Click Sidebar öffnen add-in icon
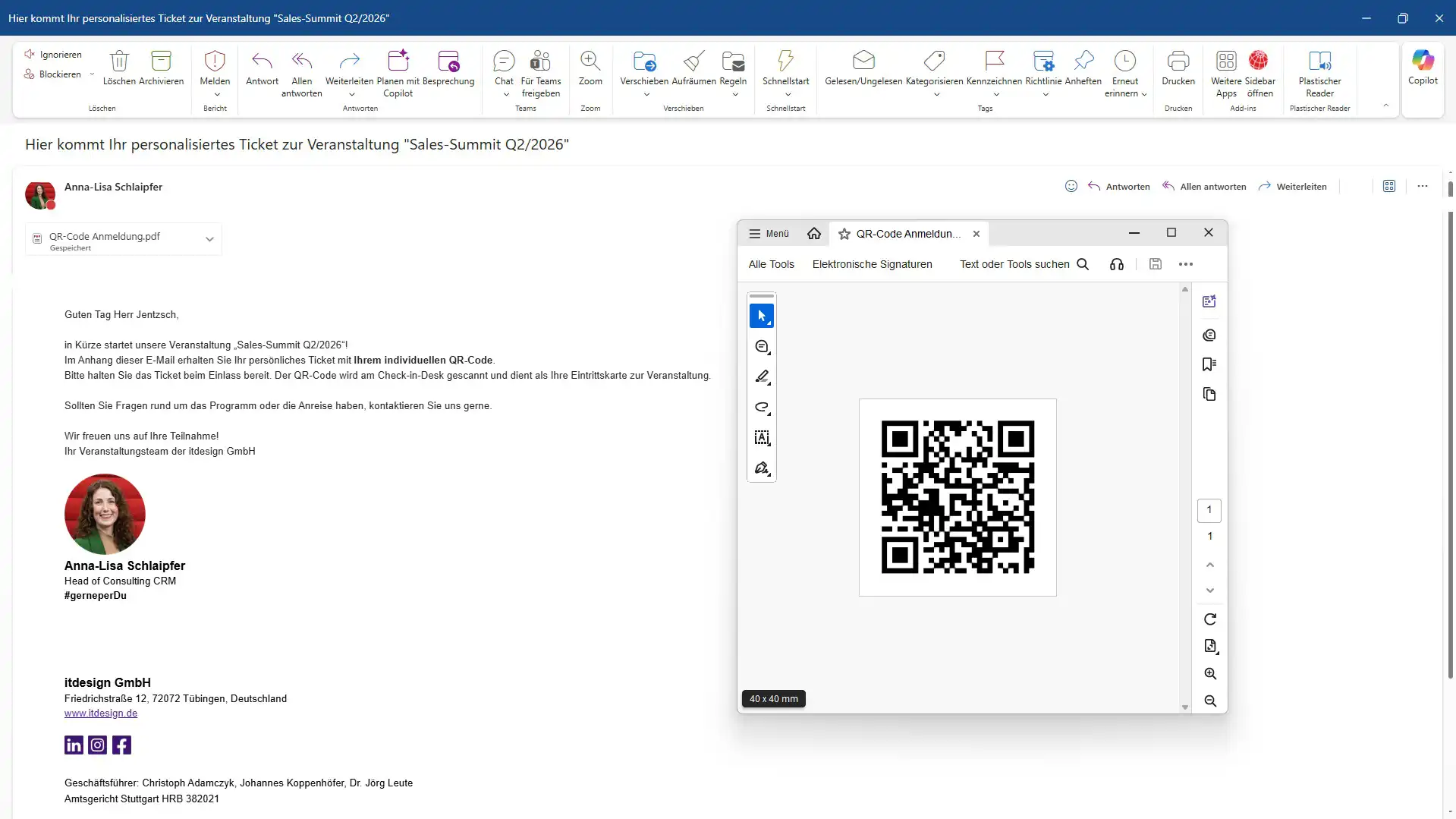The height and width of the screenshot is (819, 1456). click(x=1259, y=61)
